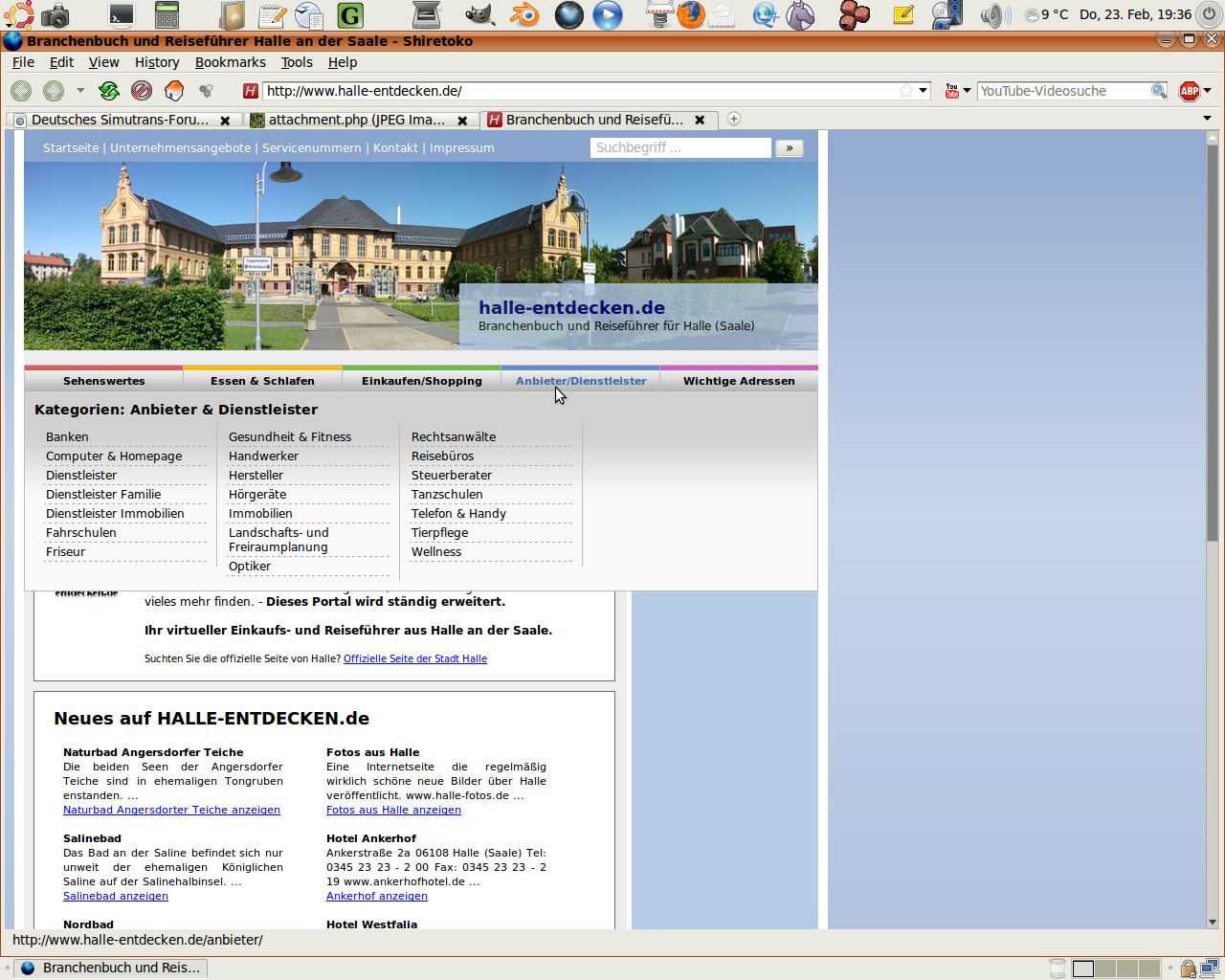Open the new tab plus button
The width and height of the screenshot is (1225, 980).
[x=734, y=119]
